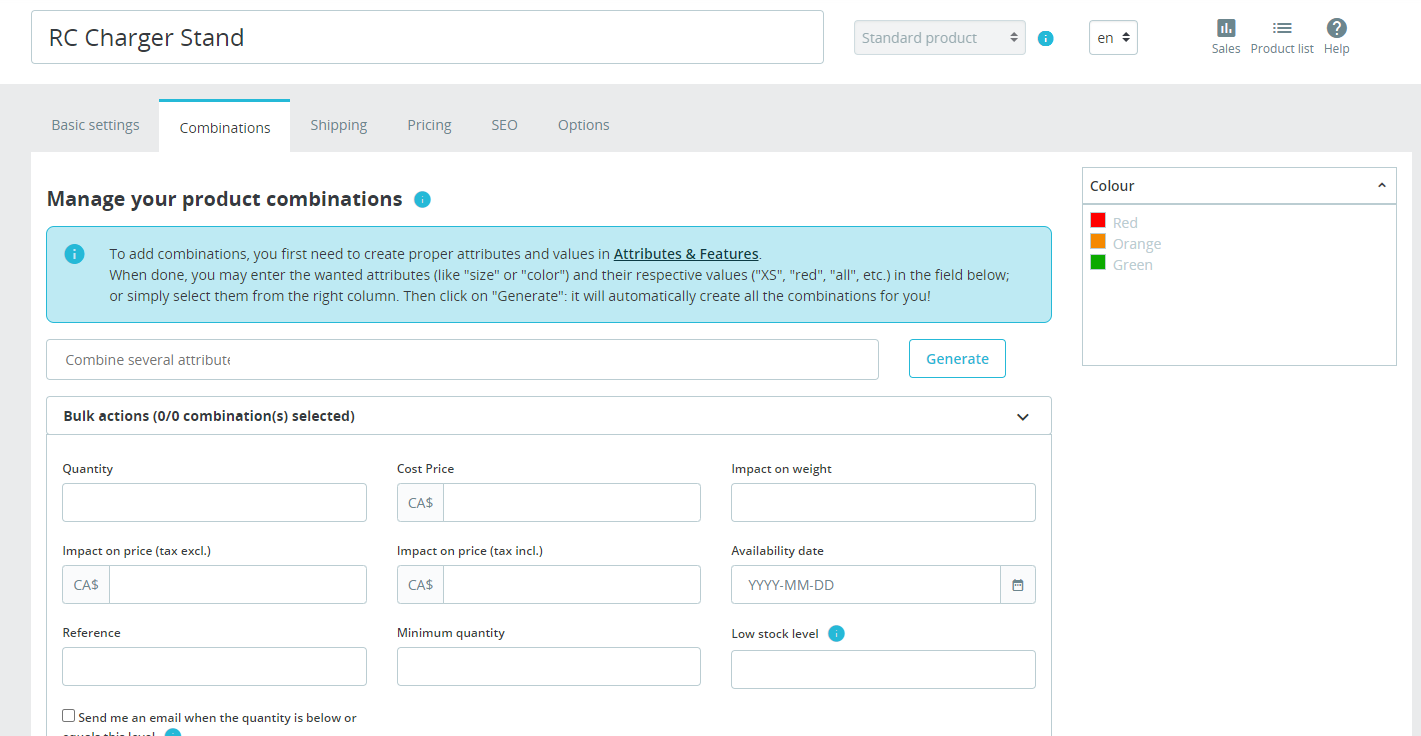Open the Sales statistics icon
The height and width of the screenshot is (736, 1421).
tap(1226, 29)
